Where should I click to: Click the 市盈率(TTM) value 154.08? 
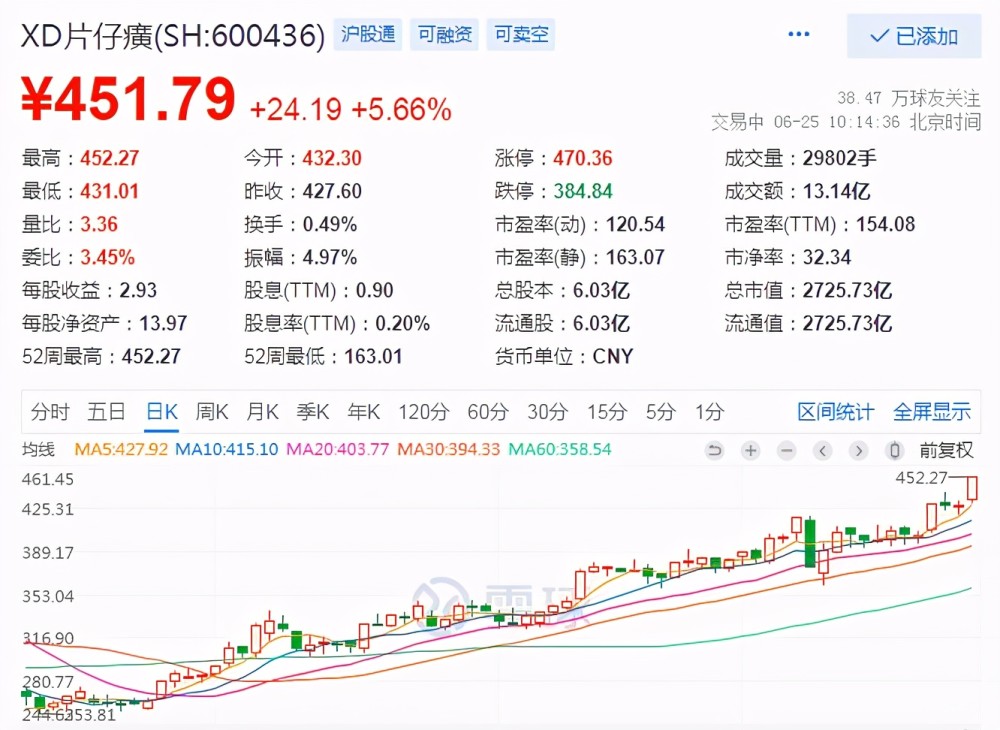click(x=886, y=224)
